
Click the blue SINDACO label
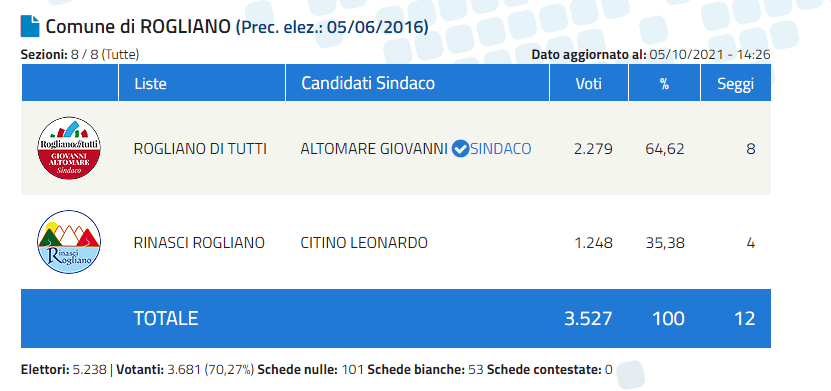[x=501, y=149]
